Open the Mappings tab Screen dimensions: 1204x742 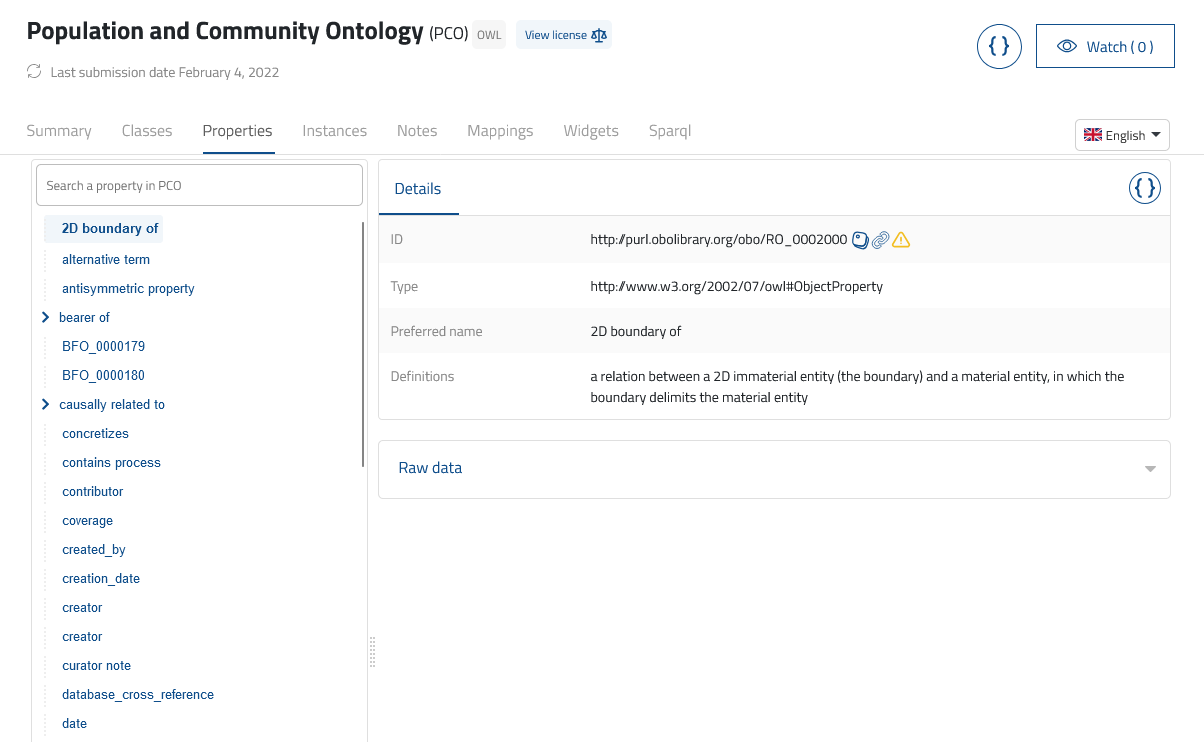(x=500, y=130)
